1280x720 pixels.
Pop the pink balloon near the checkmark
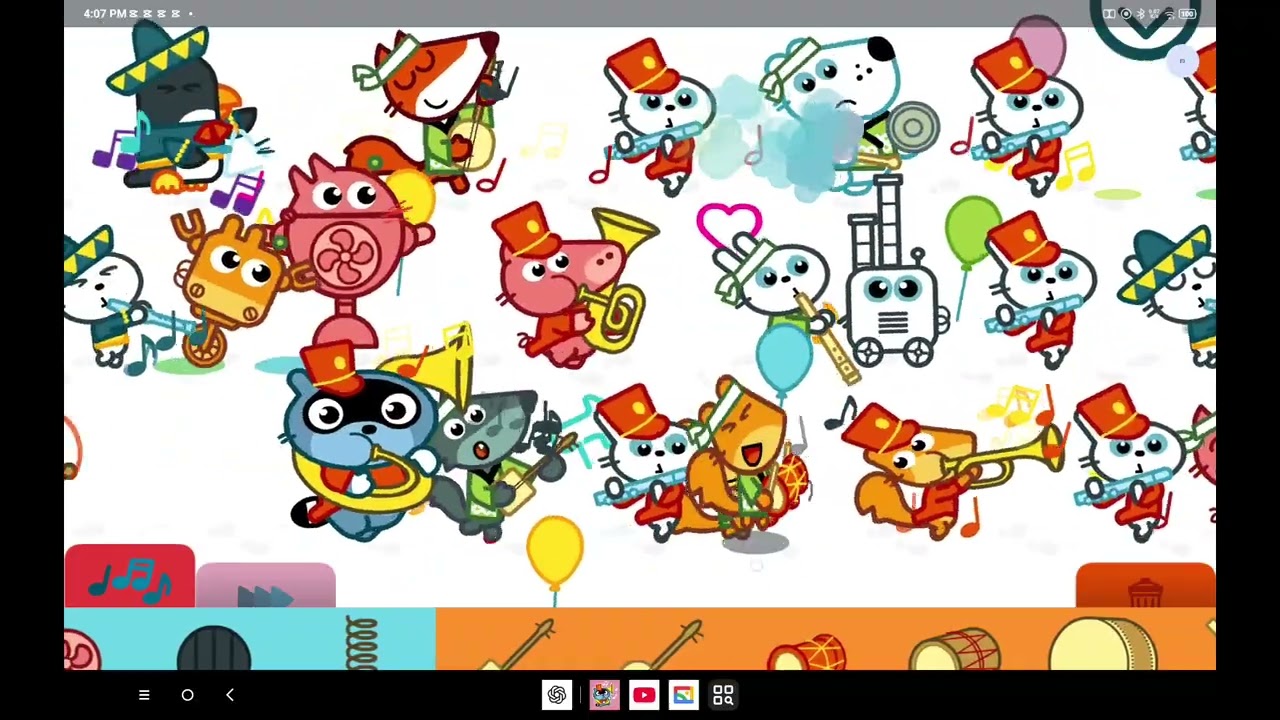(x=1038, y=45)
